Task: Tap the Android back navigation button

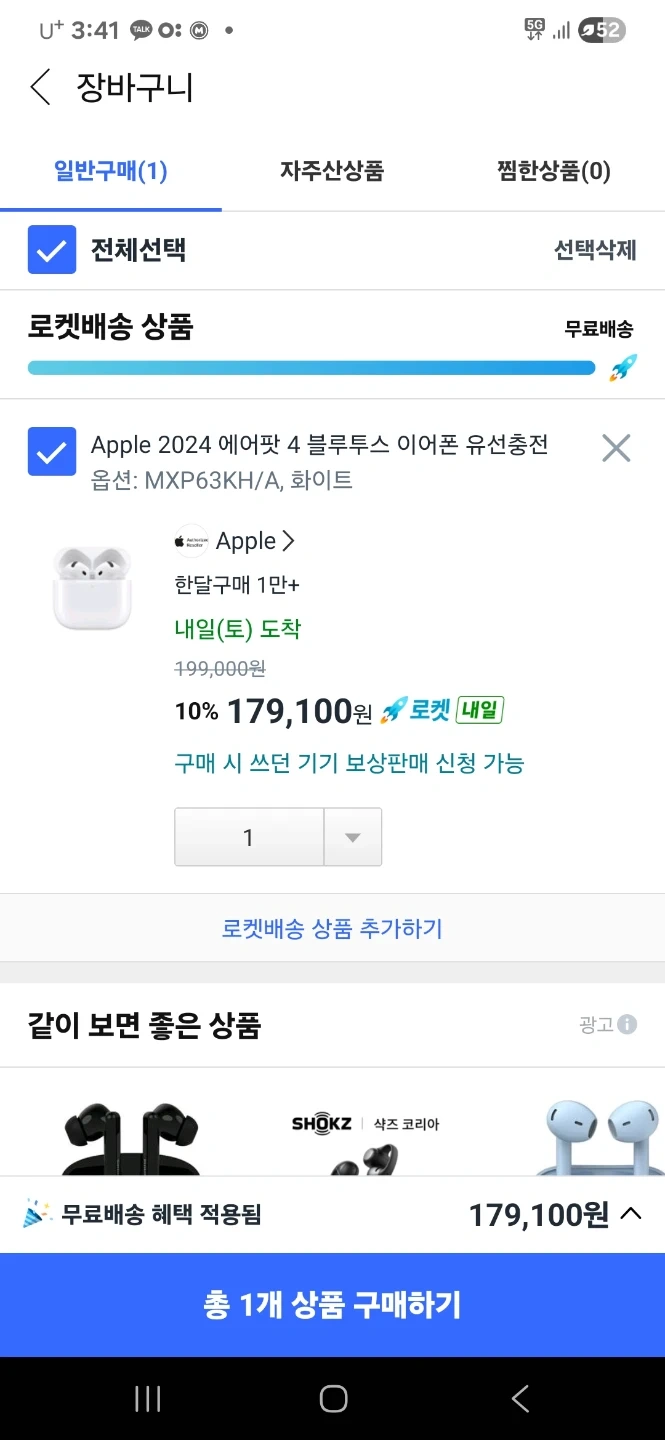Action: [519, 1399]
